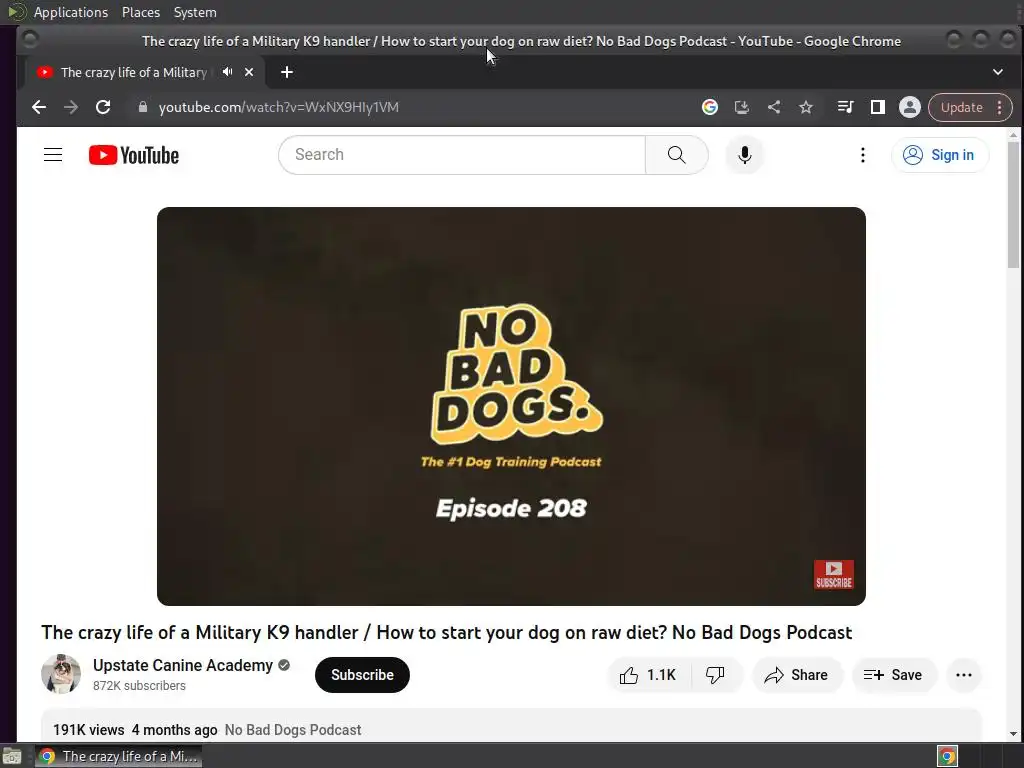Image resolution: width=1024 pixels, height=768 pixels.
Task: Click the video player to pause
Action: click(x=511, y=406)
